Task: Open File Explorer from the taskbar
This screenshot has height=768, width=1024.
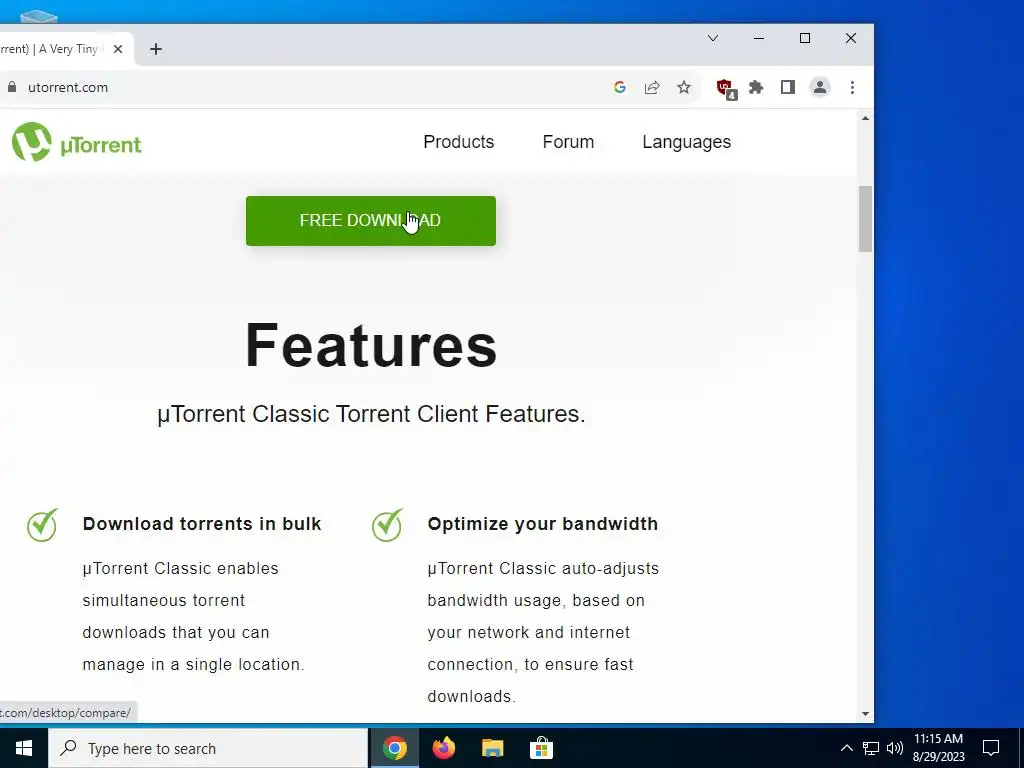Action: point(492,748)
